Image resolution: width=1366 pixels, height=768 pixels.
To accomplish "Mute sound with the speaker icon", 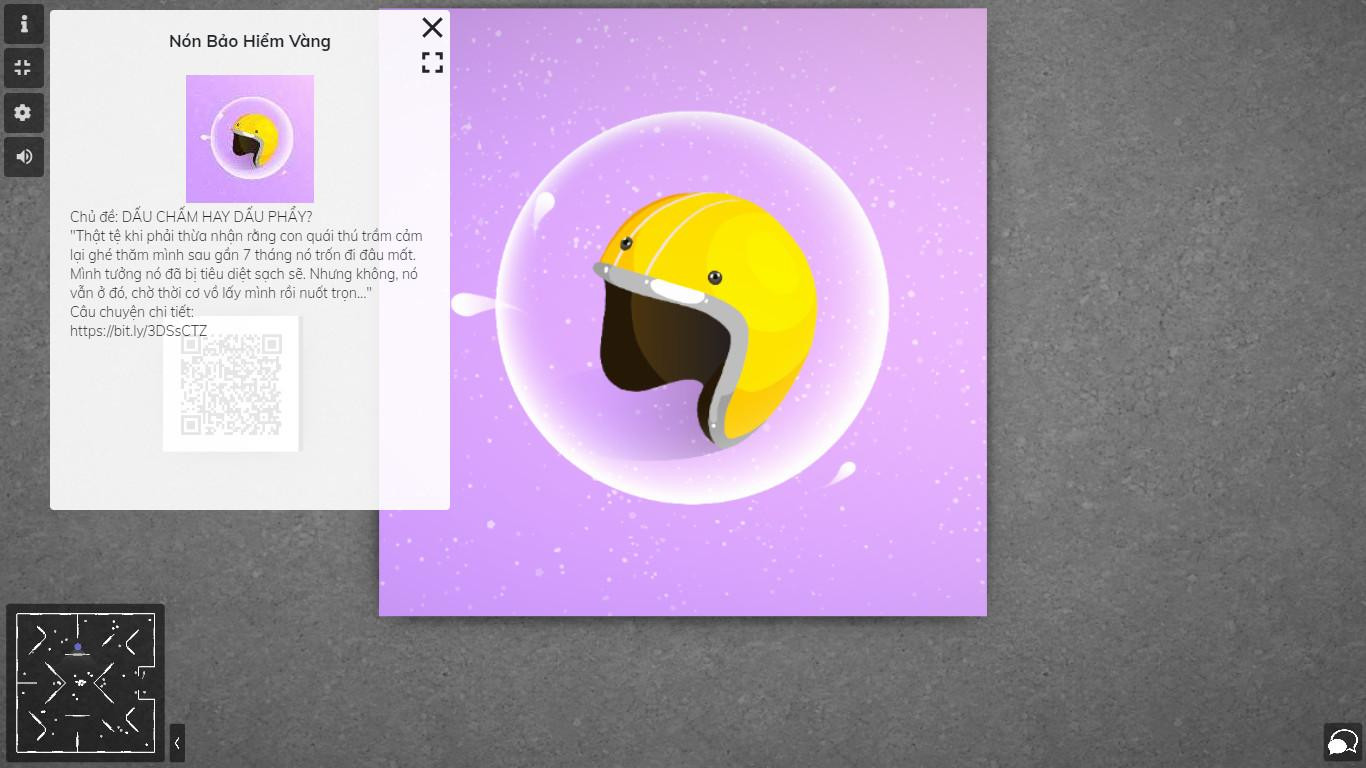I will pyautogui.click(x=24, y=157).
